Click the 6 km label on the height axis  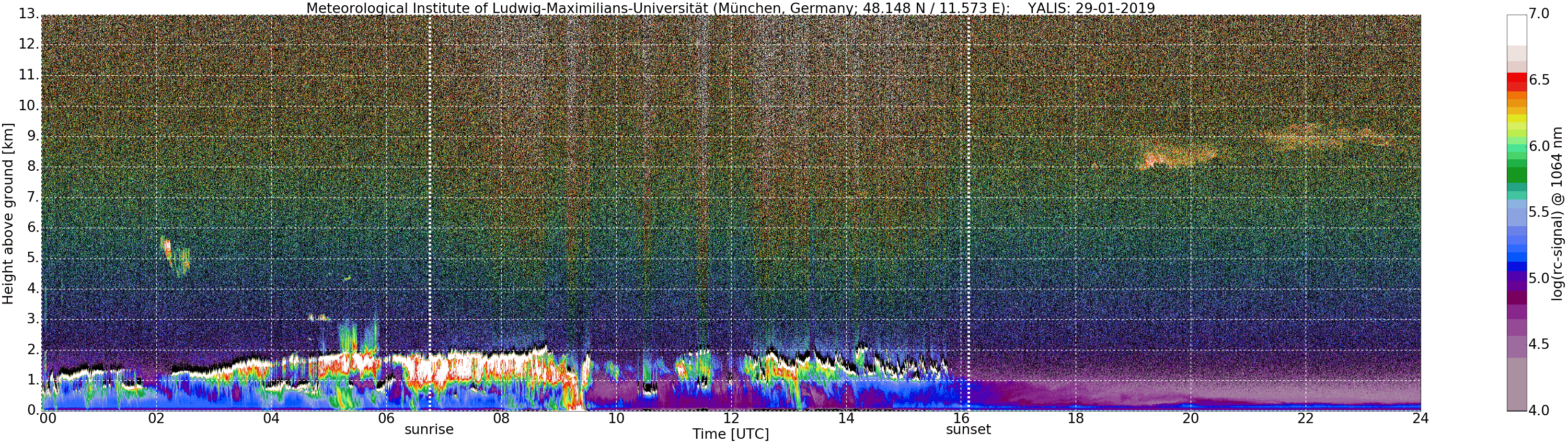pyautogui.click(x=33, y=227)
